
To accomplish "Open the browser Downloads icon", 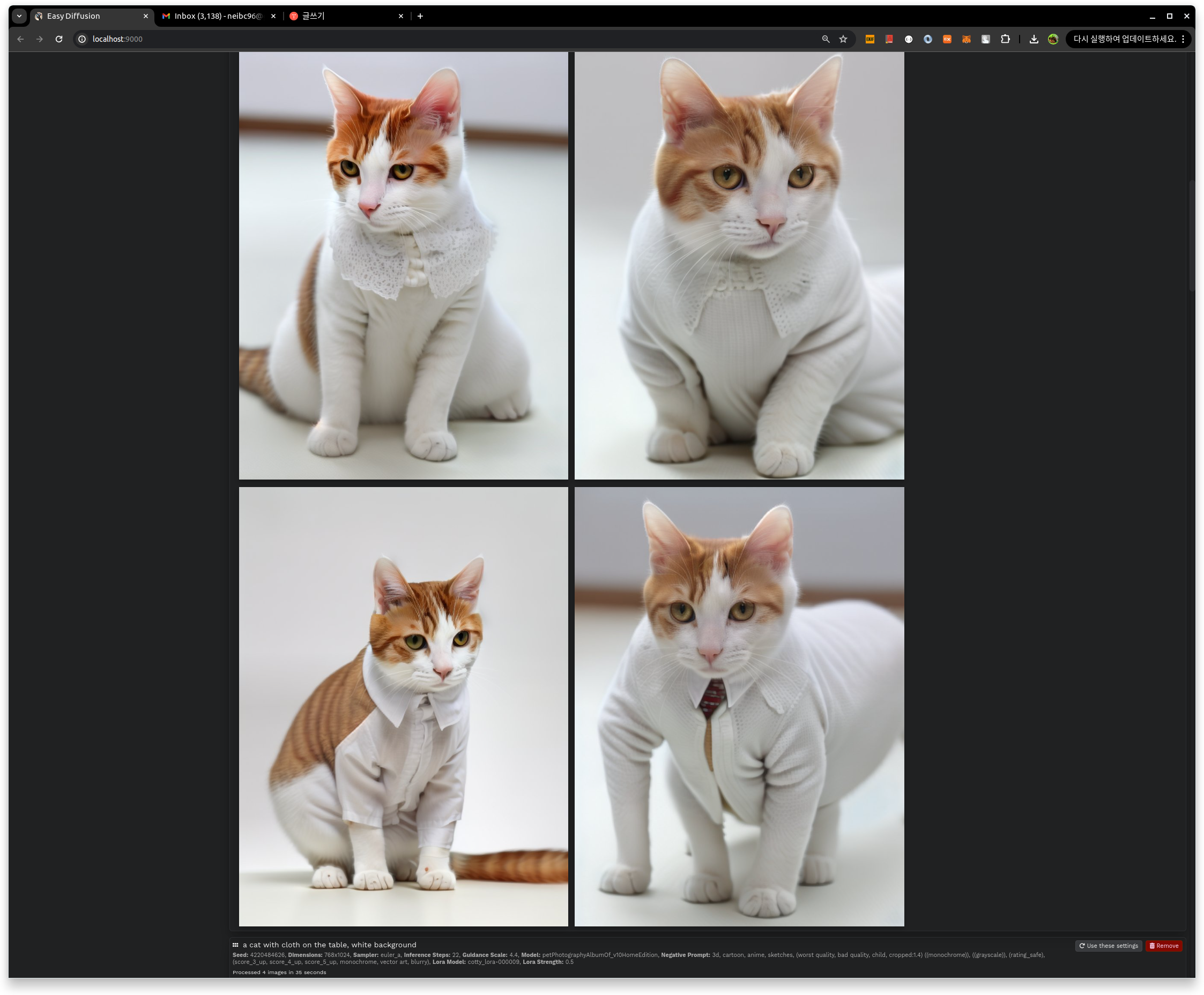I will coord(1034,39).
